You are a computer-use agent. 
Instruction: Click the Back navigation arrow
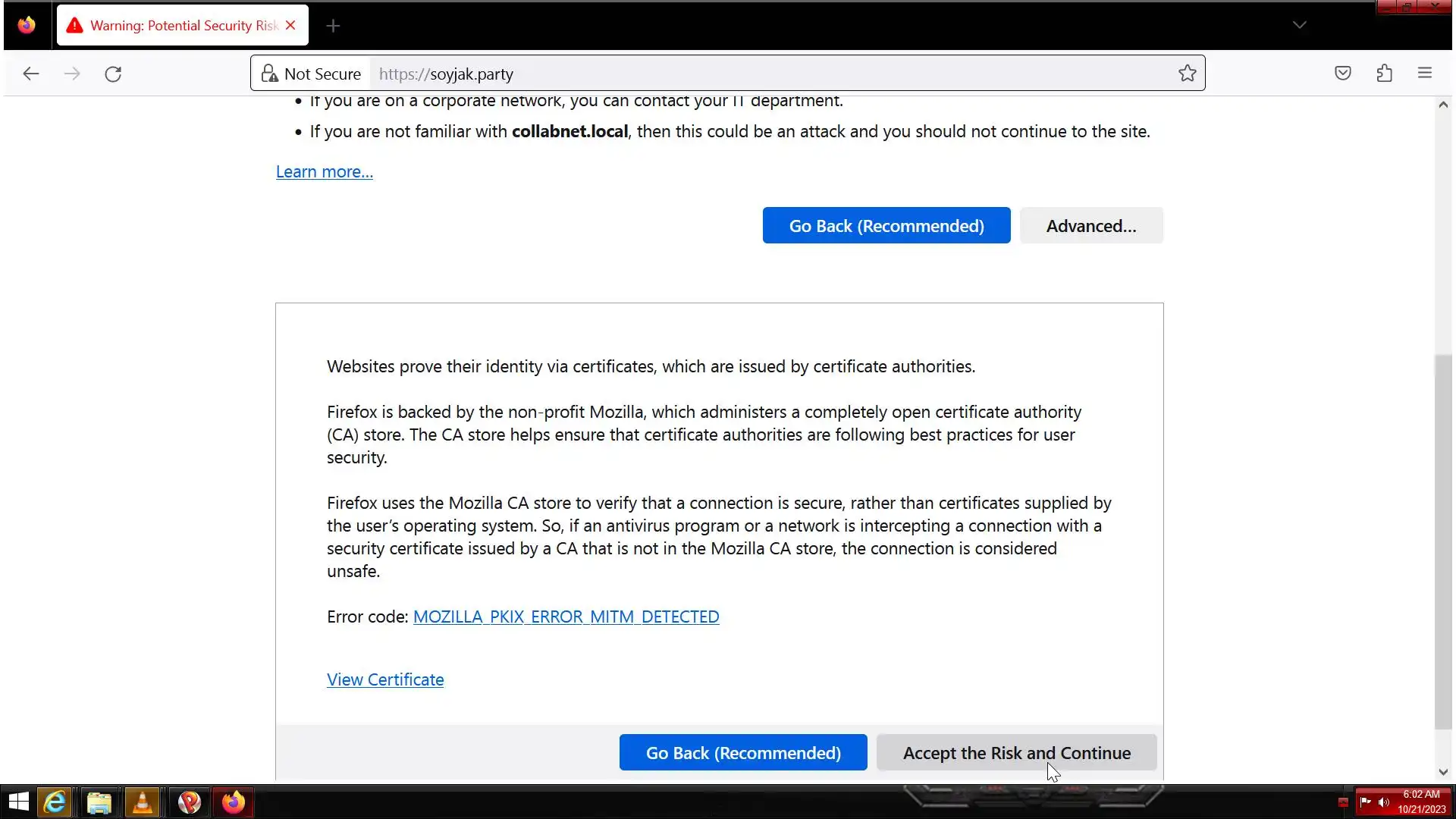31,74
